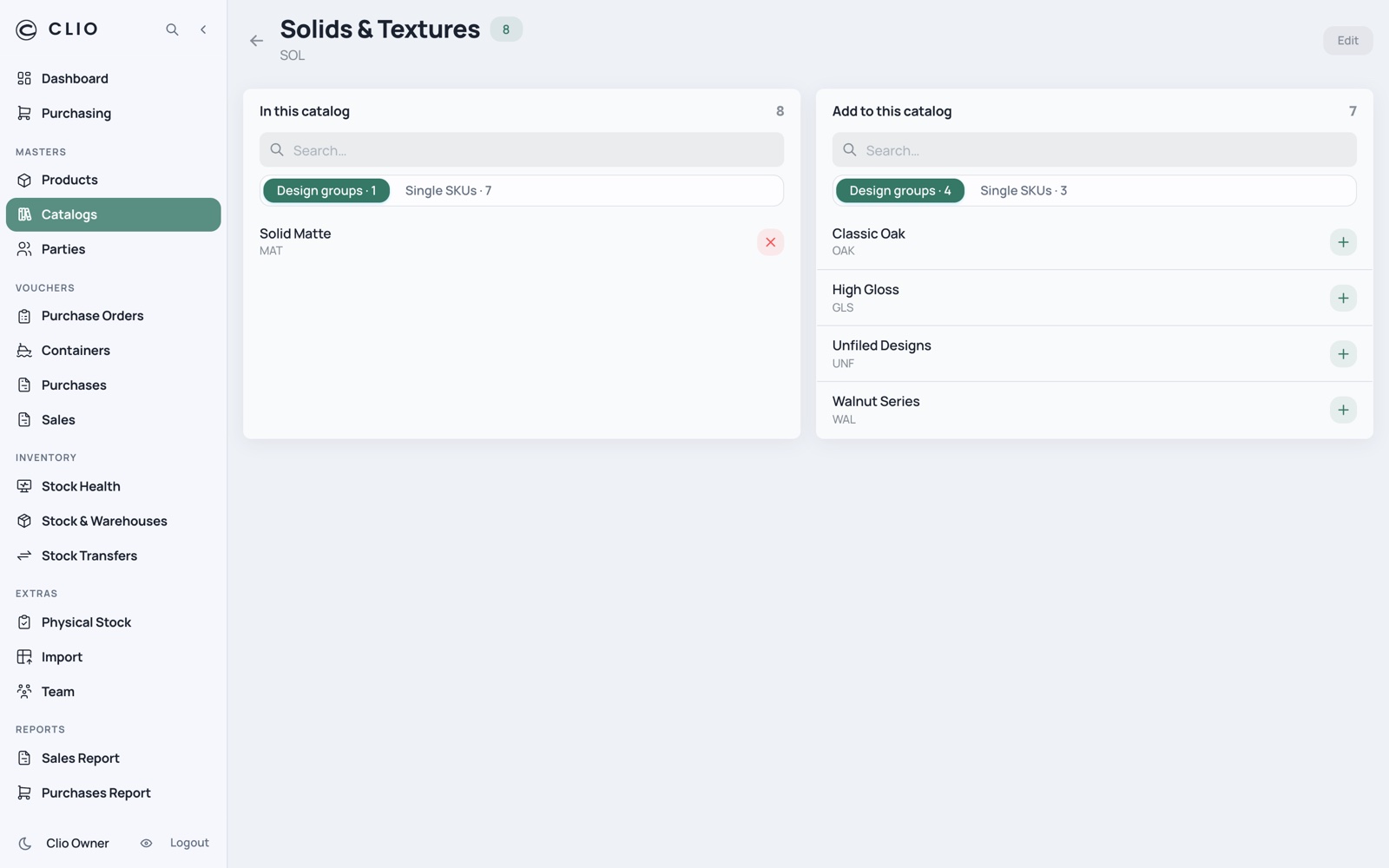View Stock Transfers
The height and width of the screenshot is (868, 1389).
pyautogui.click(x=114, y=556)
